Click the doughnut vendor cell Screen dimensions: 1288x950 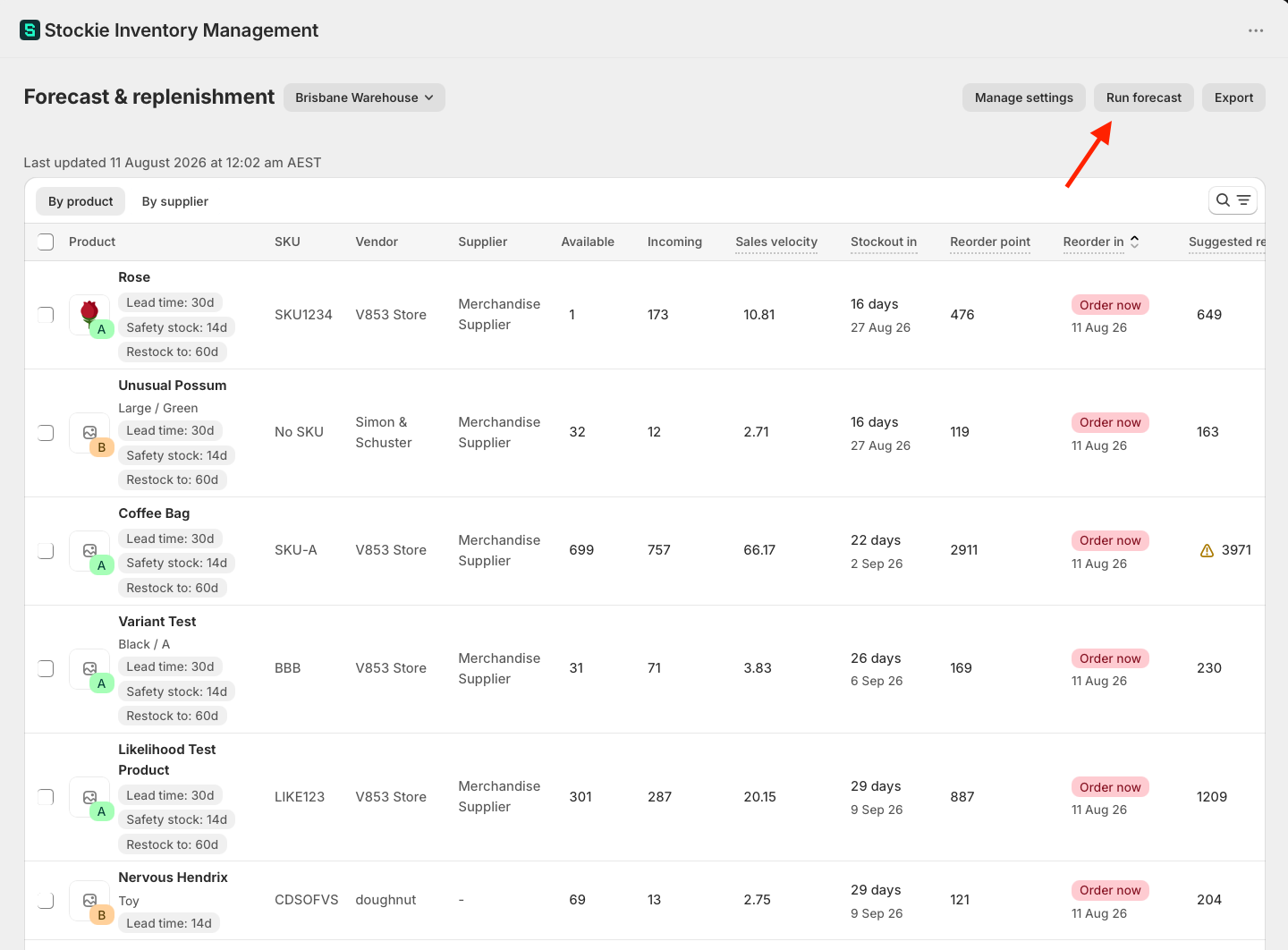point(386,900)
